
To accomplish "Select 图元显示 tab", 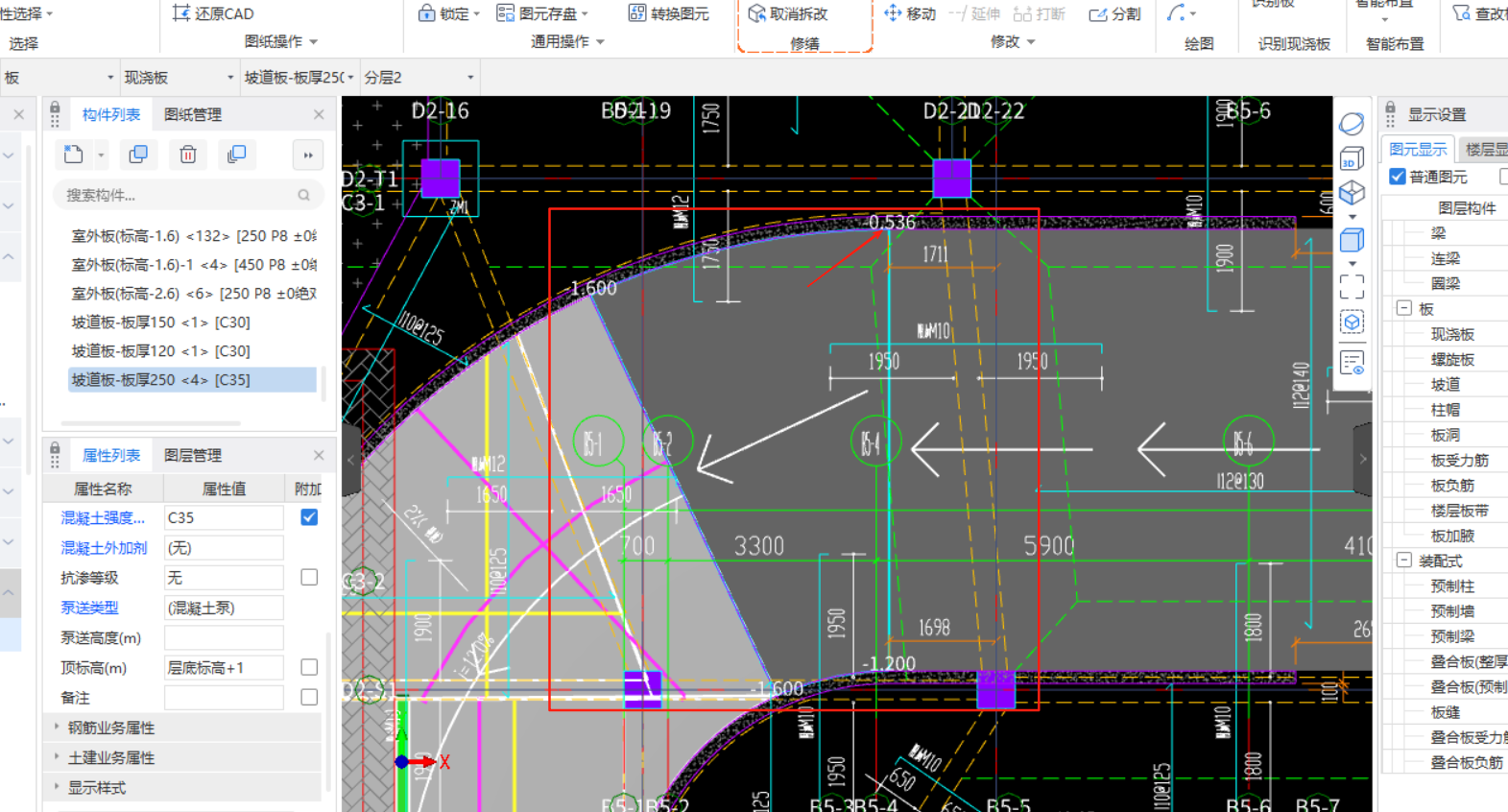I will click(1418, 149).
